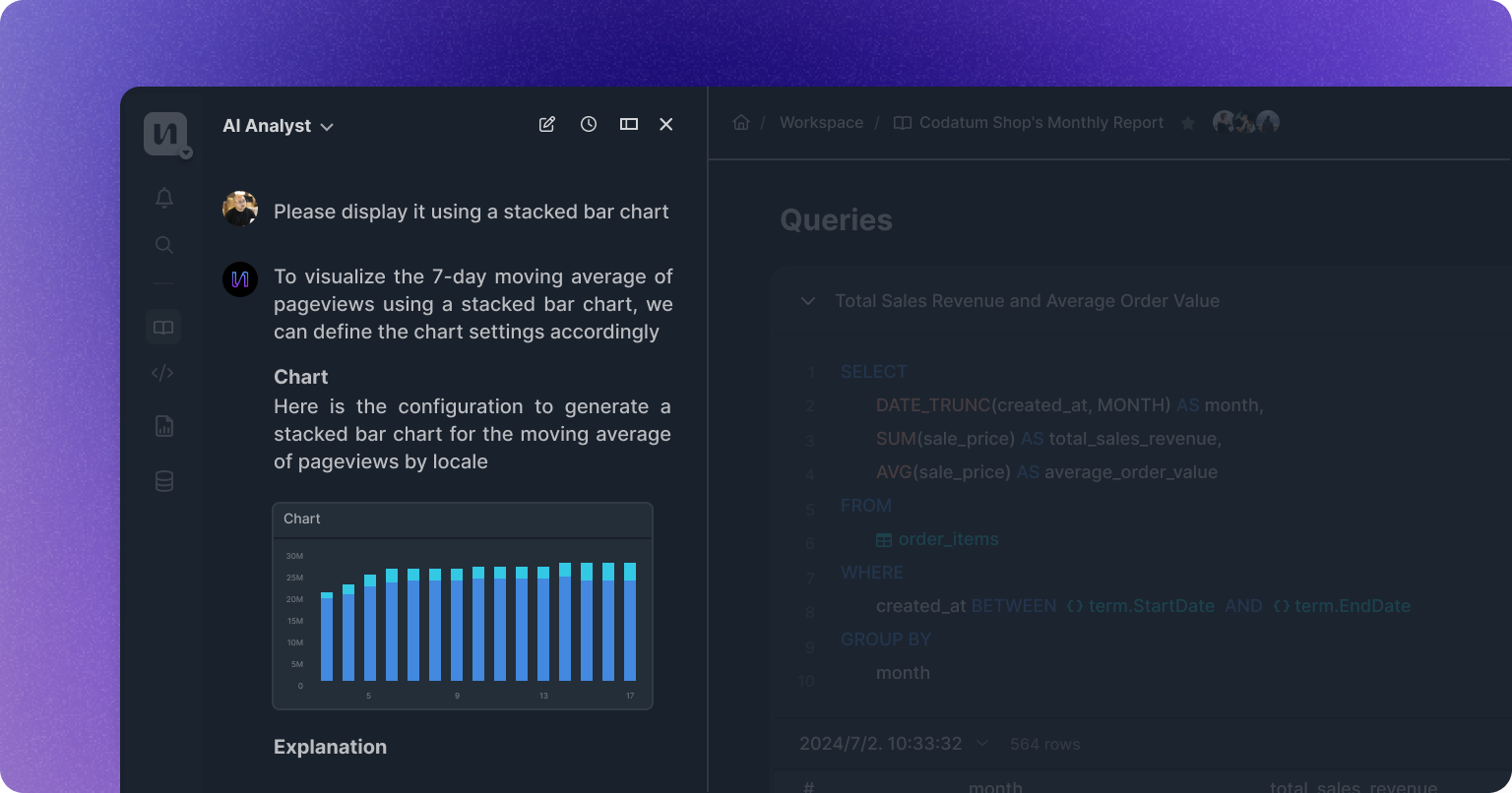Star the Monthly Report as favorite
The height and width of the screenshot is (793, 1512).
coord(1188,123)
